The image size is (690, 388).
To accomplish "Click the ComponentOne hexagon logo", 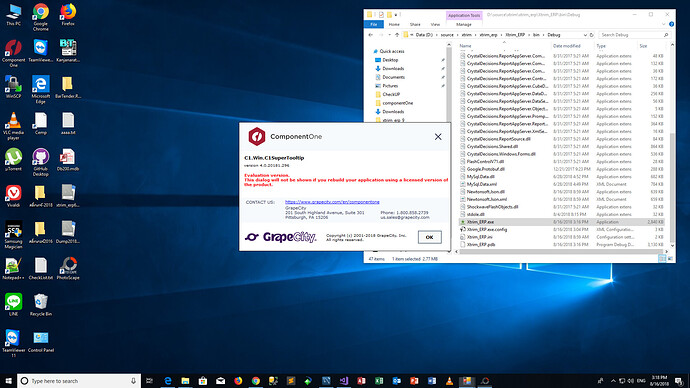I will click(257, 136).
